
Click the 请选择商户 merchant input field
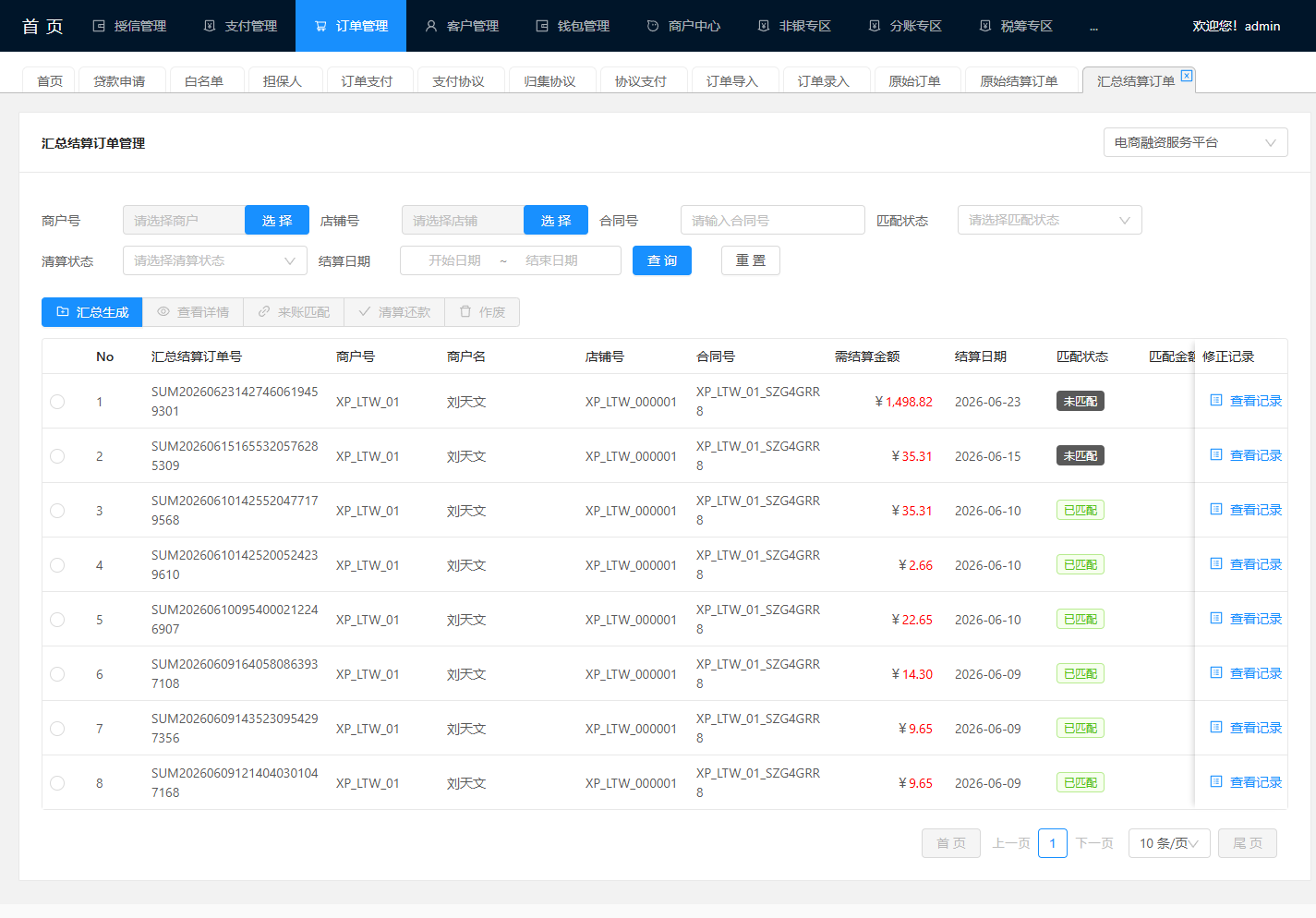[x=184, y=220]
